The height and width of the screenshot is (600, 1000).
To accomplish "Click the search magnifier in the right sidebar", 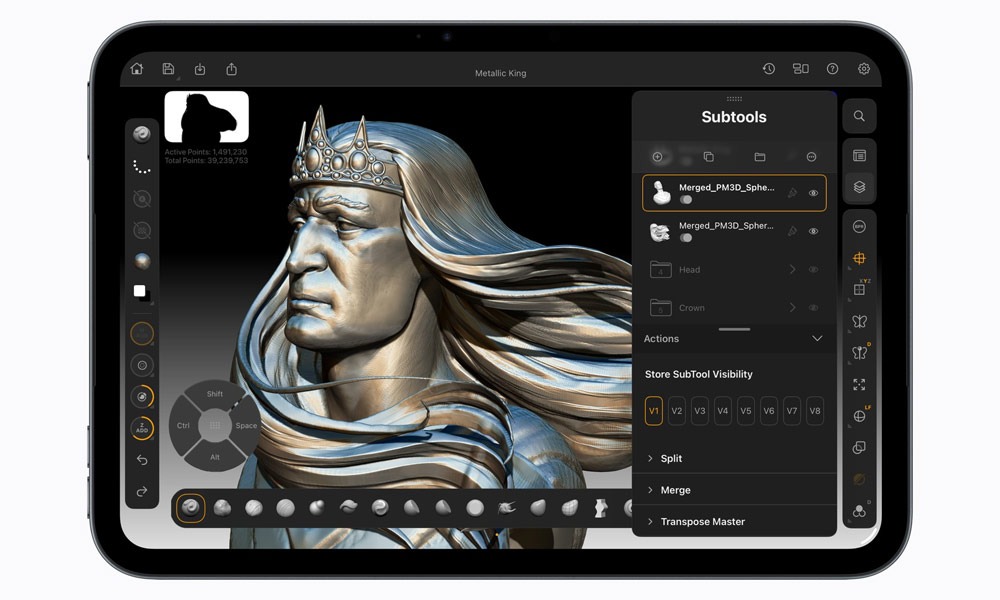I will point(859,116).
